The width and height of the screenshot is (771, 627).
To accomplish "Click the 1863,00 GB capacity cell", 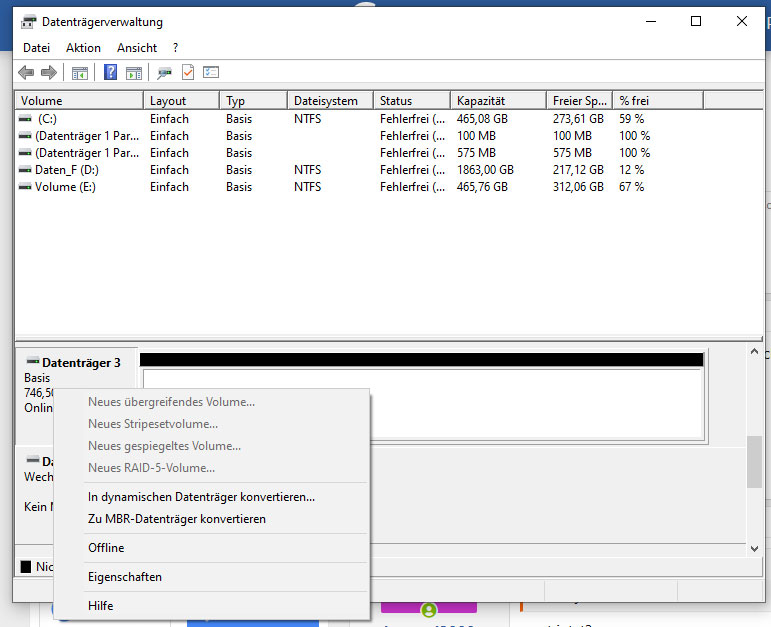I will [485, 170].
